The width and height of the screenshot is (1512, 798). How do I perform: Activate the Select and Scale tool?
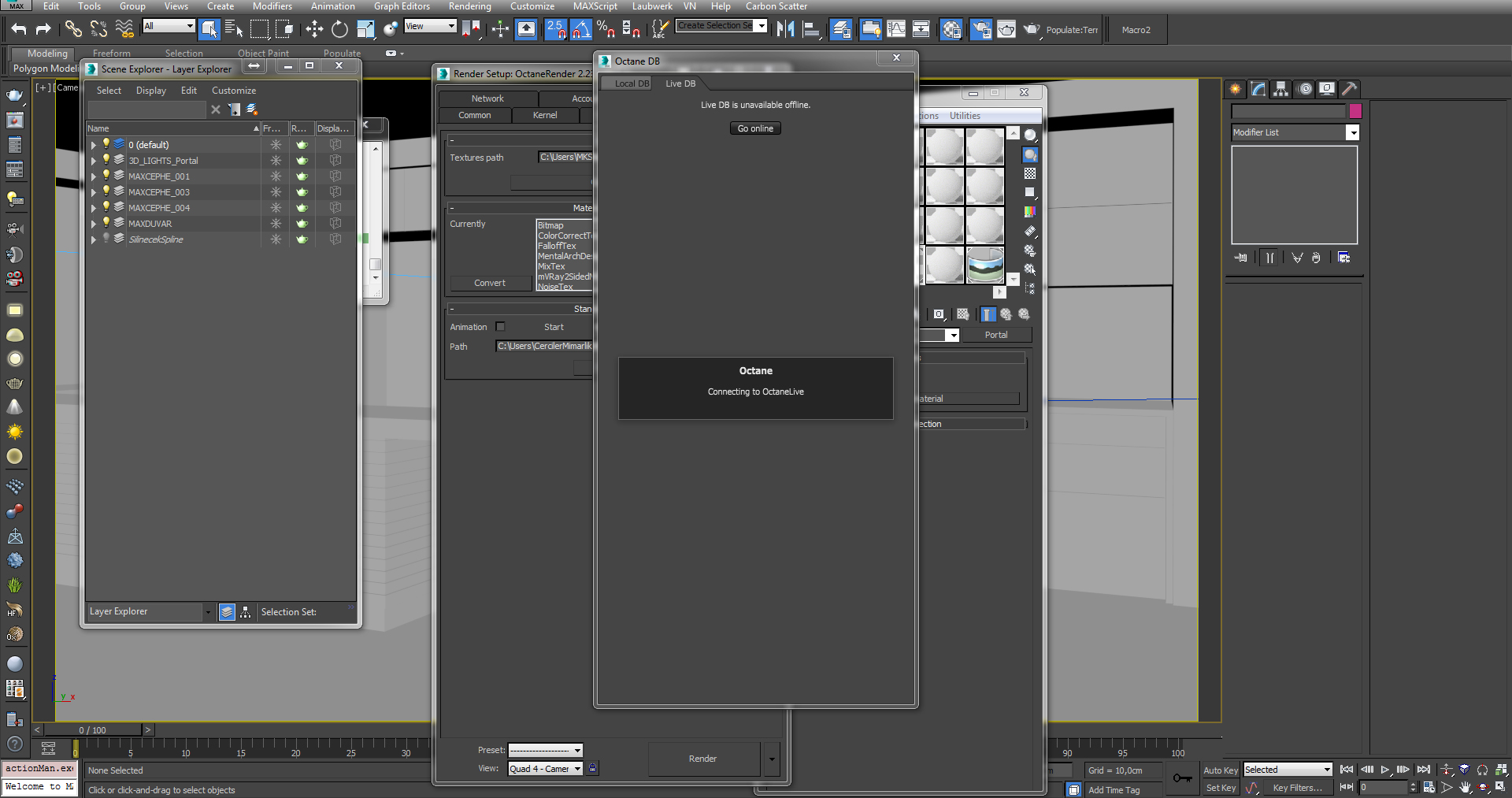[365, 29]
